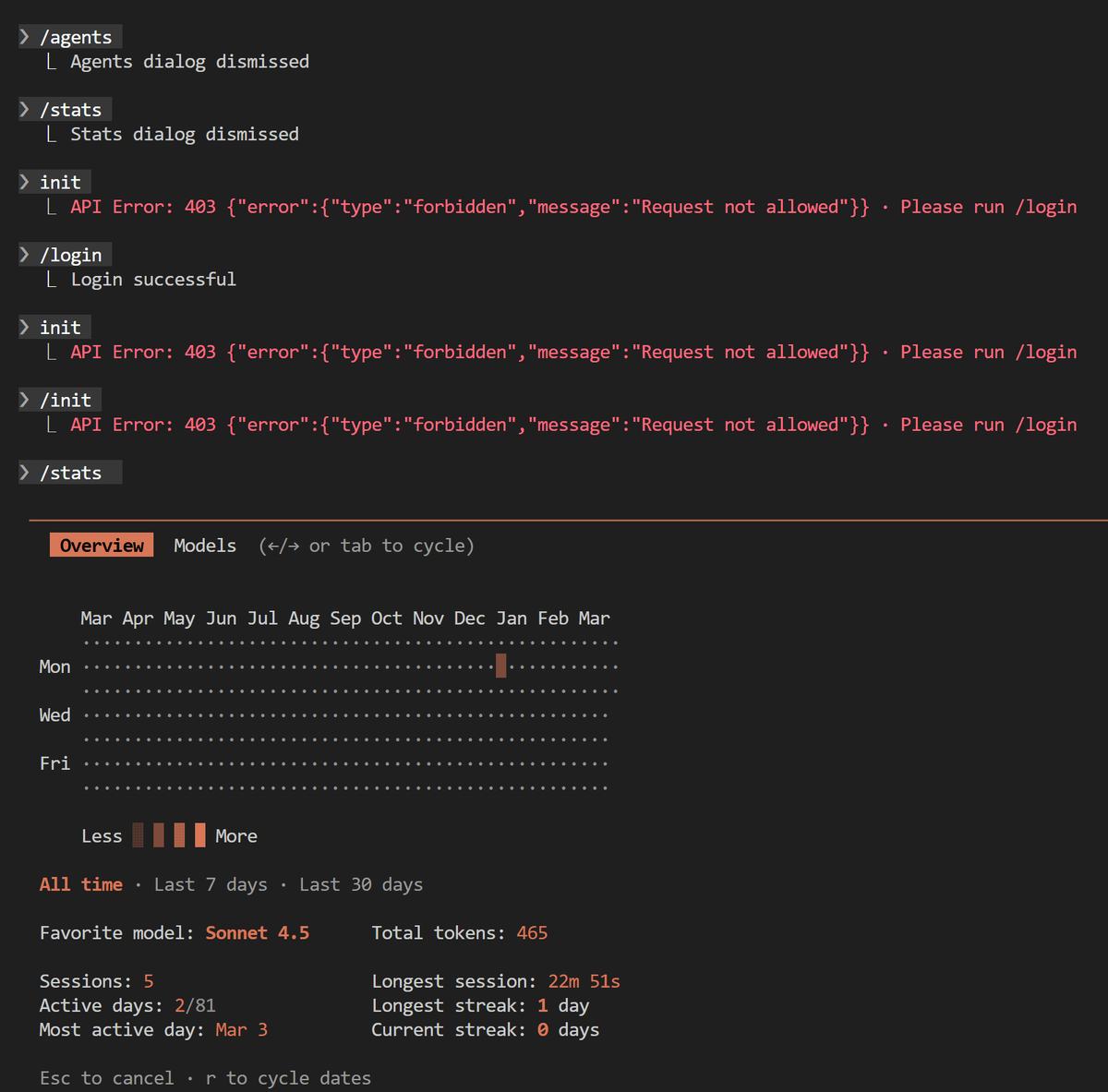Choose the All time date range
Image resolution: width=1108 pixels, height=1092 pixels.
[x=81, y=884]
